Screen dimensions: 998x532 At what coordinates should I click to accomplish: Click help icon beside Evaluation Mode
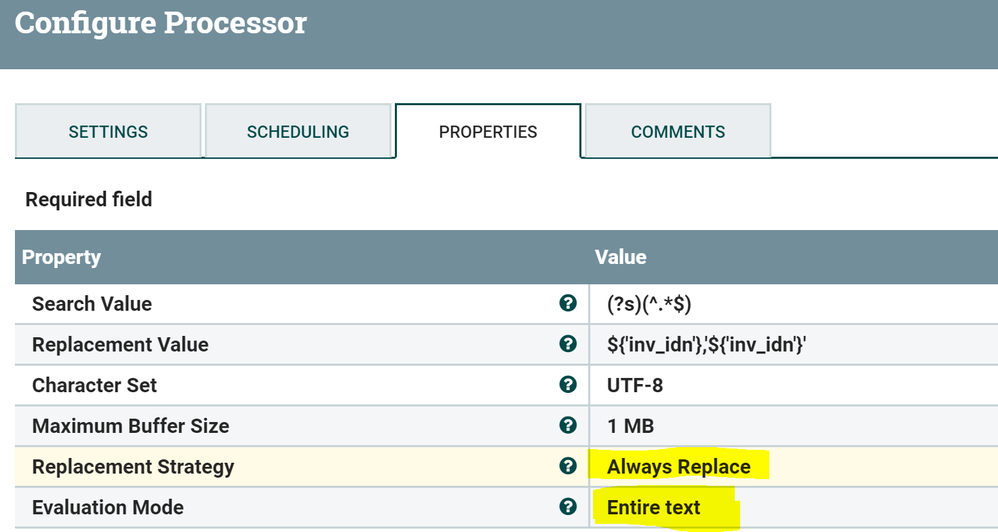click(x=568, y=507)
